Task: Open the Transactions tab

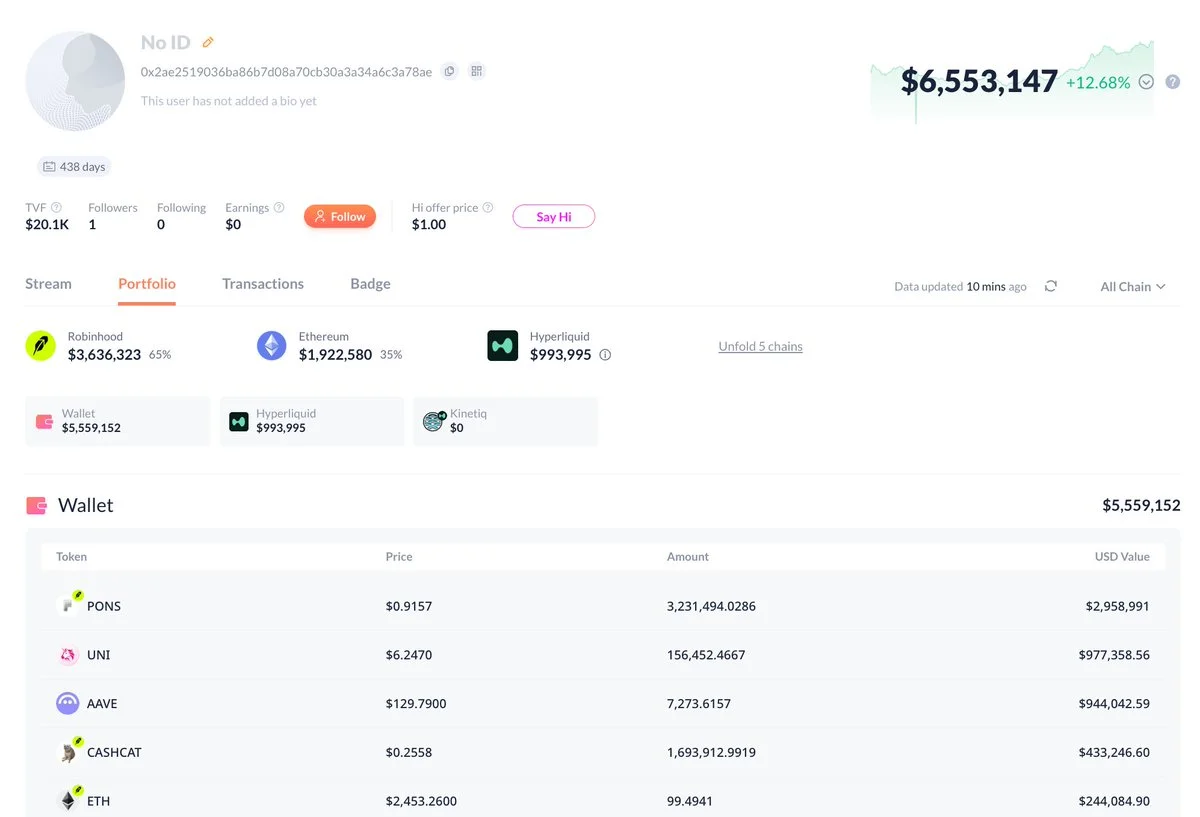Action: 263,284
